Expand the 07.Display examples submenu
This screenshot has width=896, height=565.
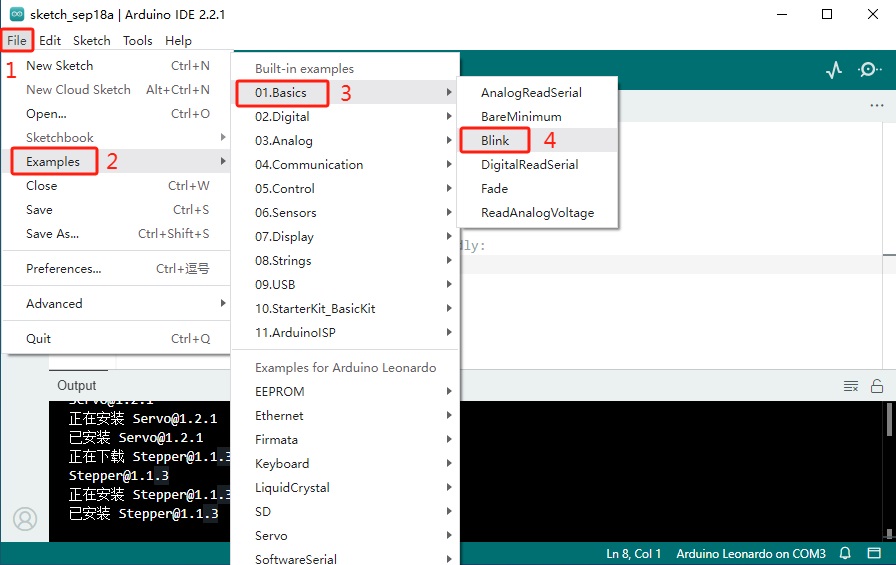coord(345,237)
